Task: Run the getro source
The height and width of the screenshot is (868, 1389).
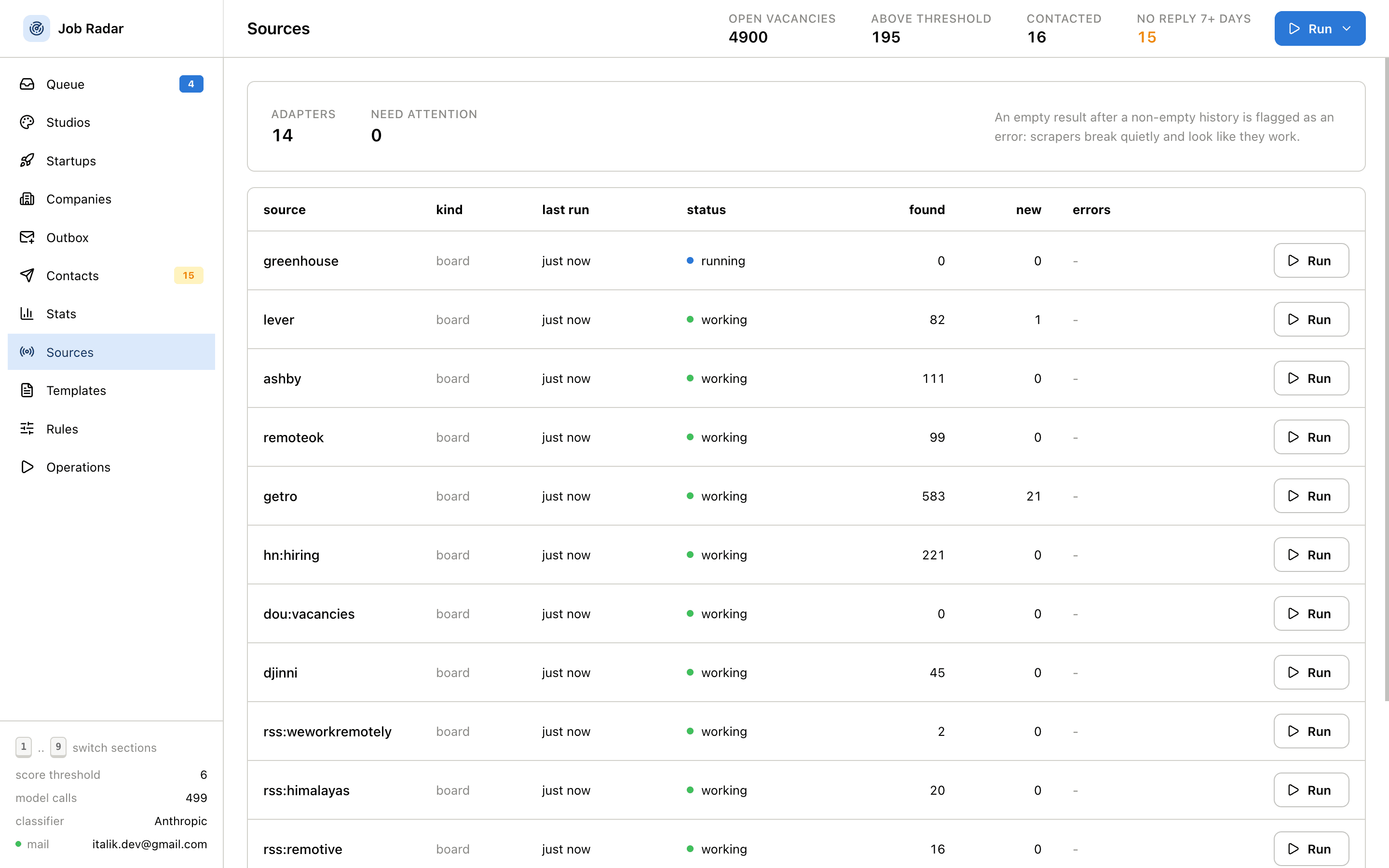Action: tap(1311, 496)
